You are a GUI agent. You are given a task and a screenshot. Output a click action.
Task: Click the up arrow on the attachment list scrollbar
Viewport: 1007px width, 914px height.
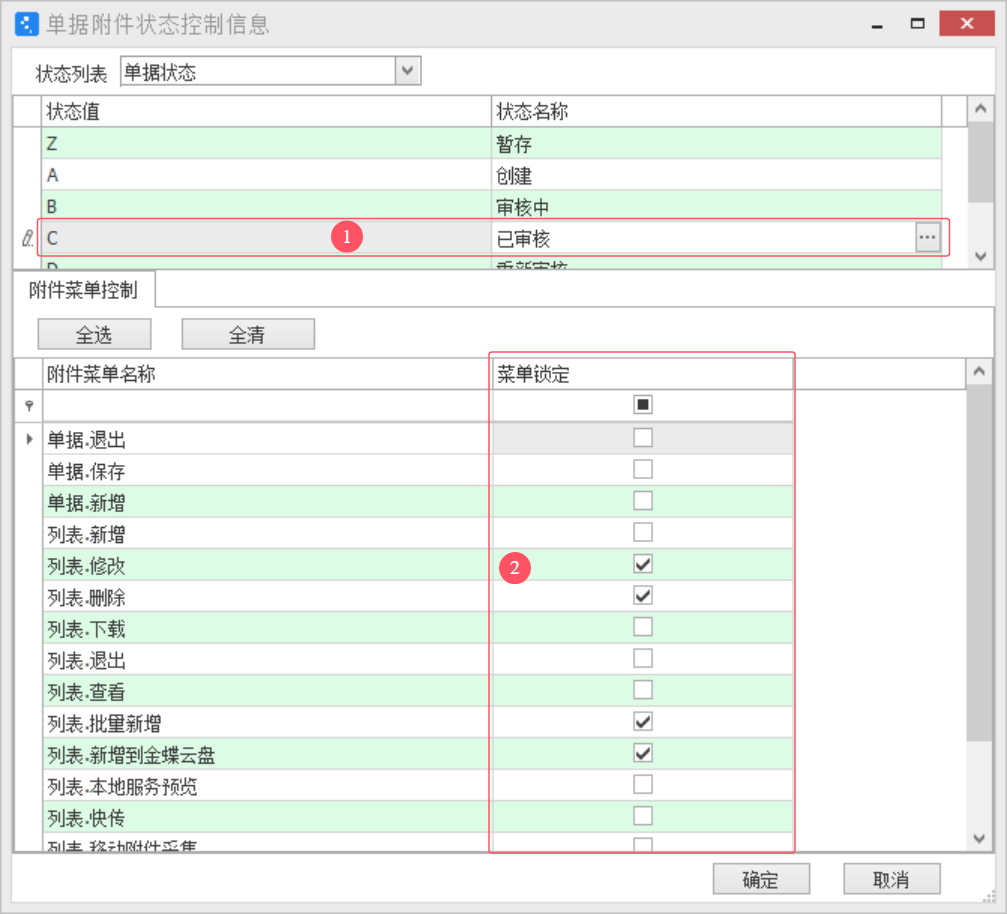coord(979,372)
